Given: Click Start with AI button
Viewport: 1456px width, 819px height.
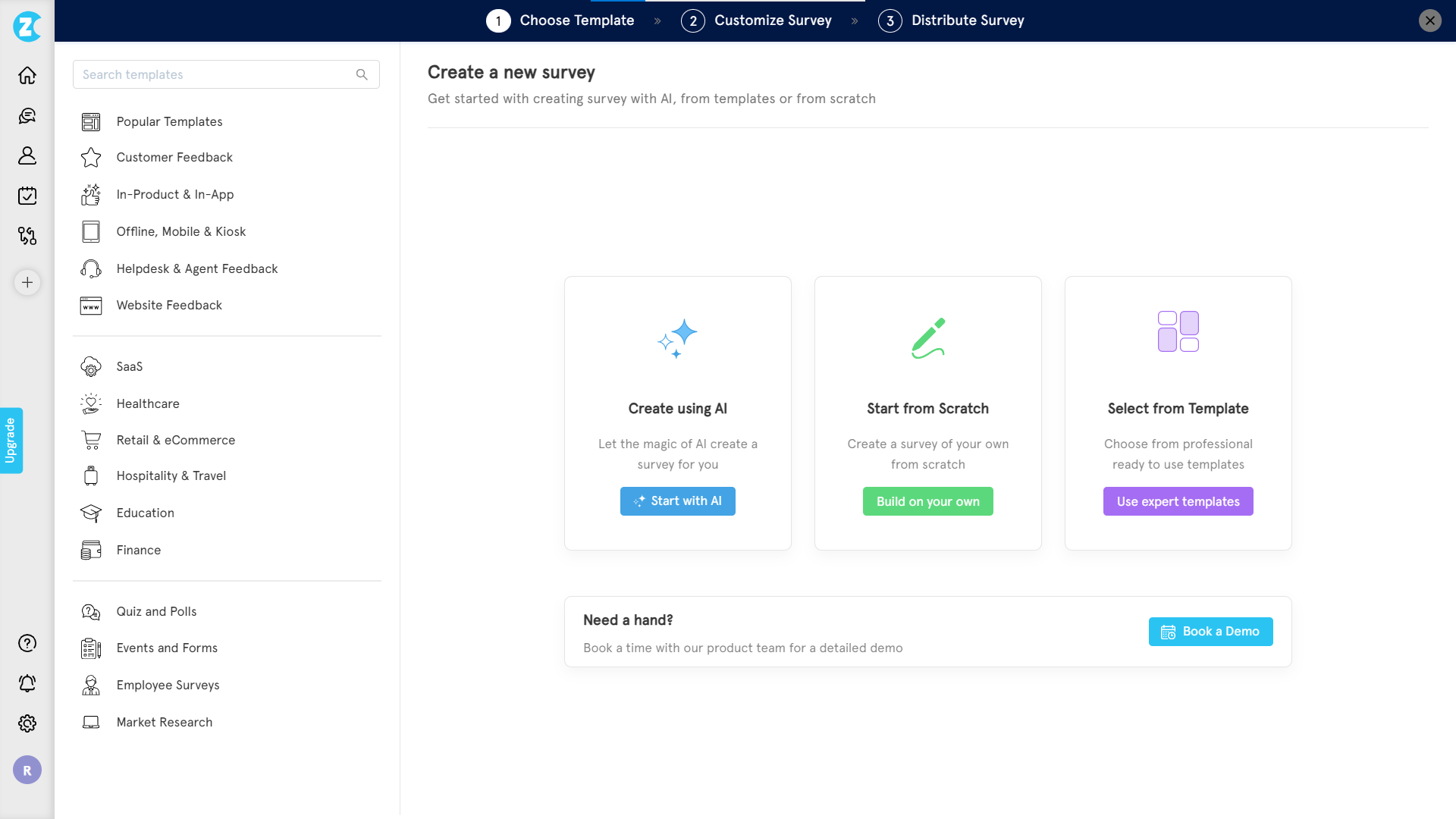Looking at the screenshot, I should pyautogui.click(x=677, y=501).
